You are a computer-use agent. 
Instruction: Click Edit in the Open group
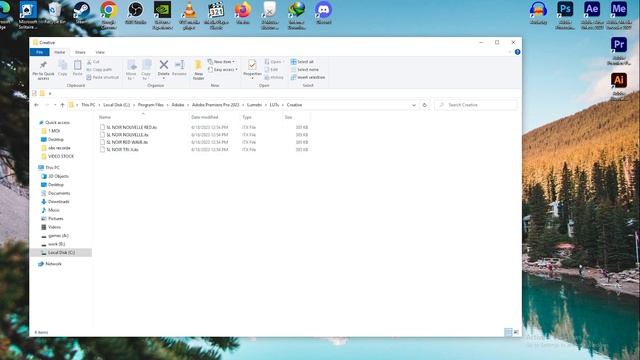[x=271, y=69]
